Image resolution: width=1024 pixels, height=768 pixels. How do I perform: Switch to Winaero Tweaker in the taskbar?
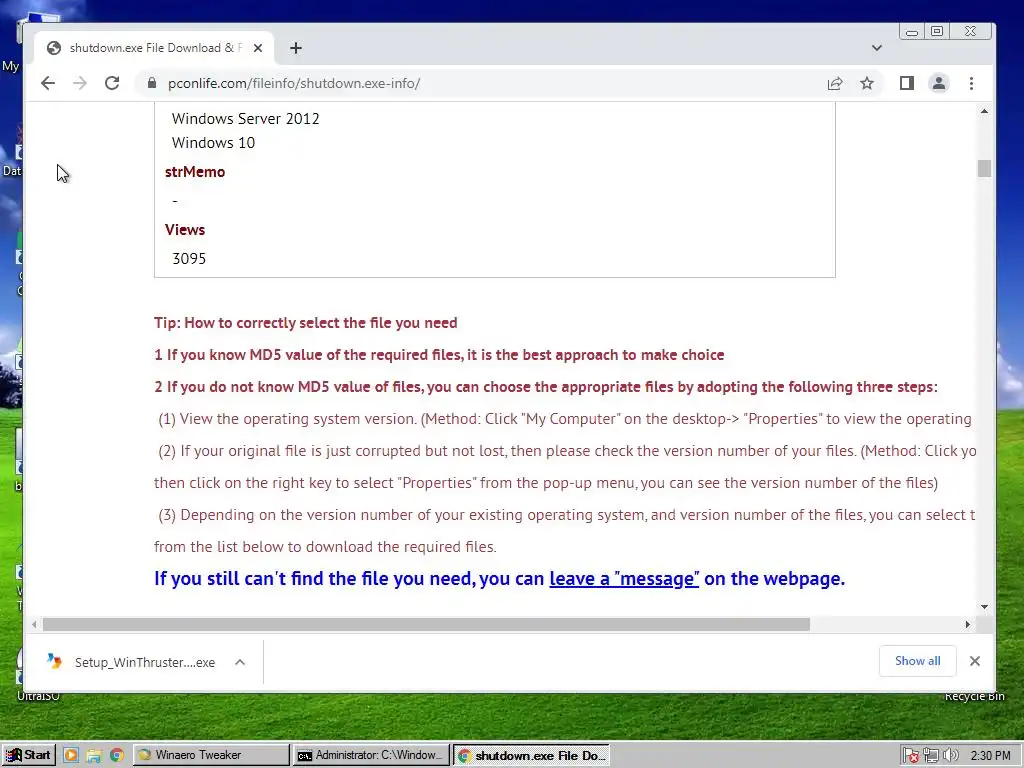point(212,755)
